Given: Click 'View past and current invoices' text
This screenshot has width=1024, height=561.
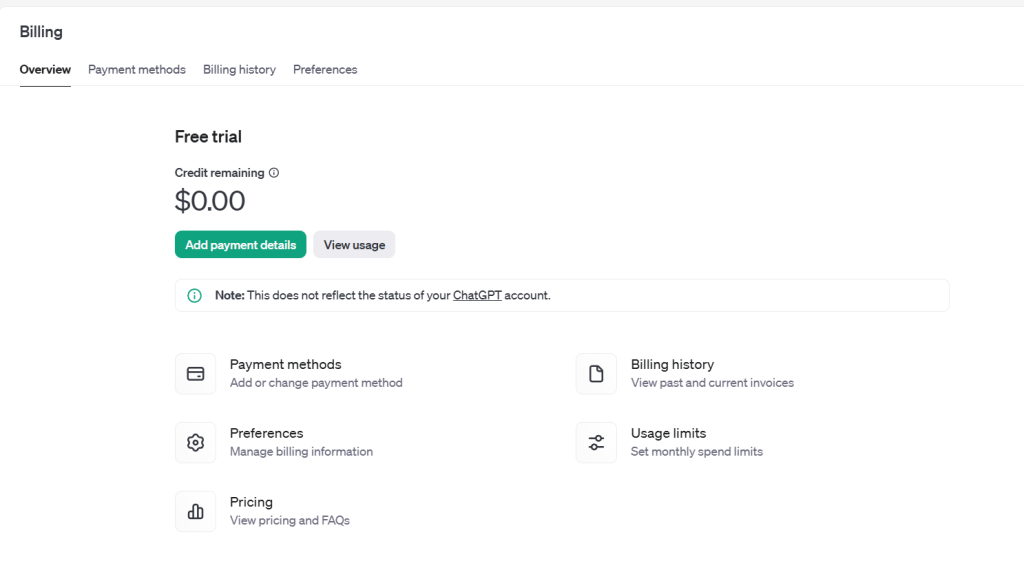Looking at the screenshot, I should coord(712,383).
